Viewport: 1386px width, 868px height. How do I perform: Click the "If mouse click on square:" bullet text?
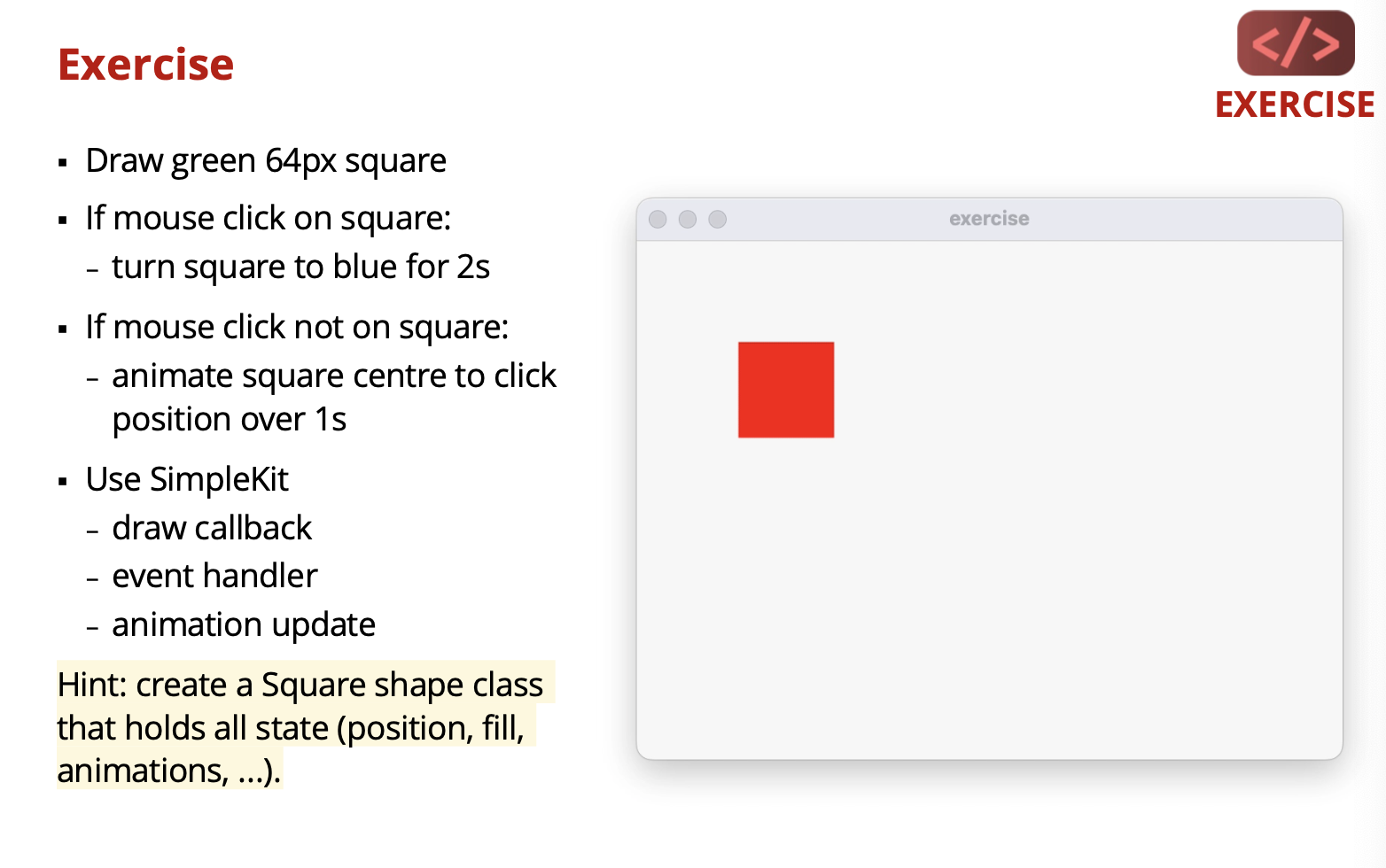[x=268, y=218]
